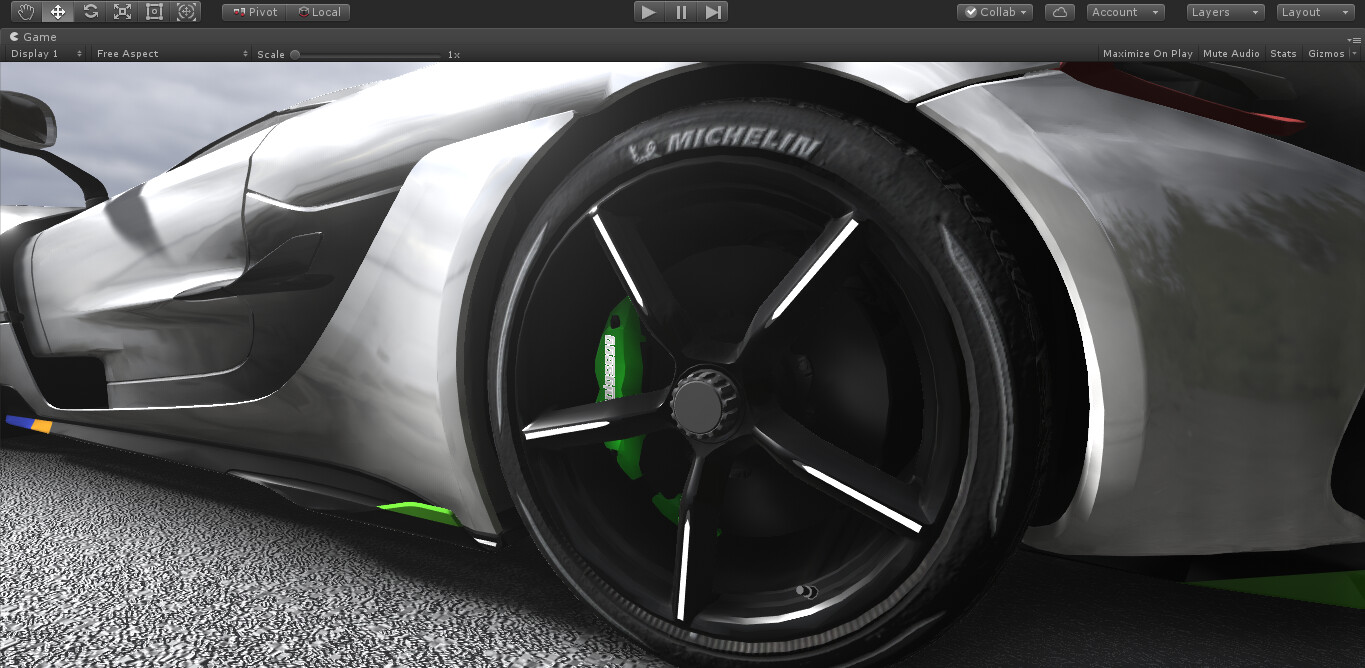
Task: Toggle Local/Global handle rotation
Action: click(x=318, y=12)
